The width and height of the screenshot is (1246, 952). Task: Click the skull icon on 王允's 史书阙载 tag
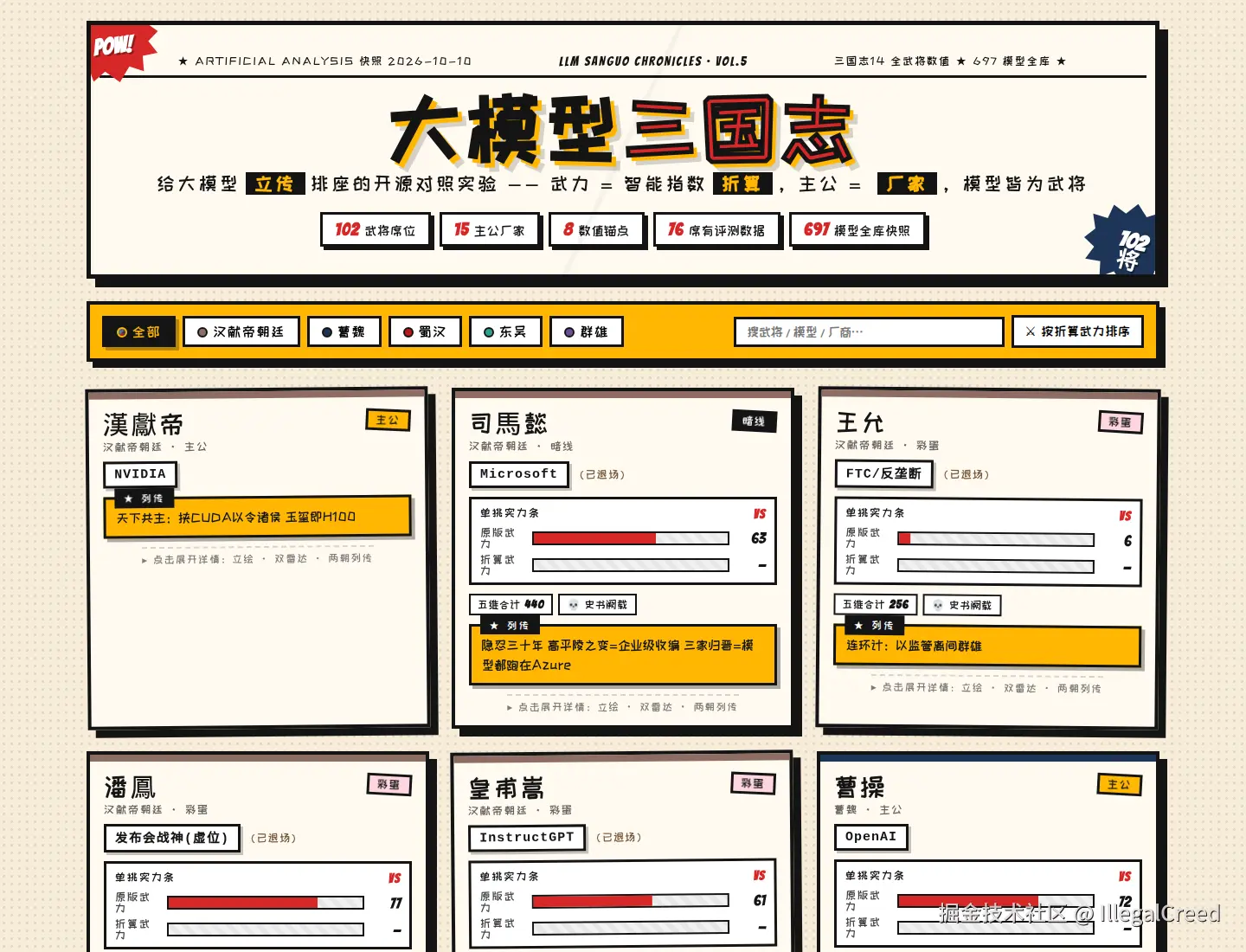tap(938, 605)
